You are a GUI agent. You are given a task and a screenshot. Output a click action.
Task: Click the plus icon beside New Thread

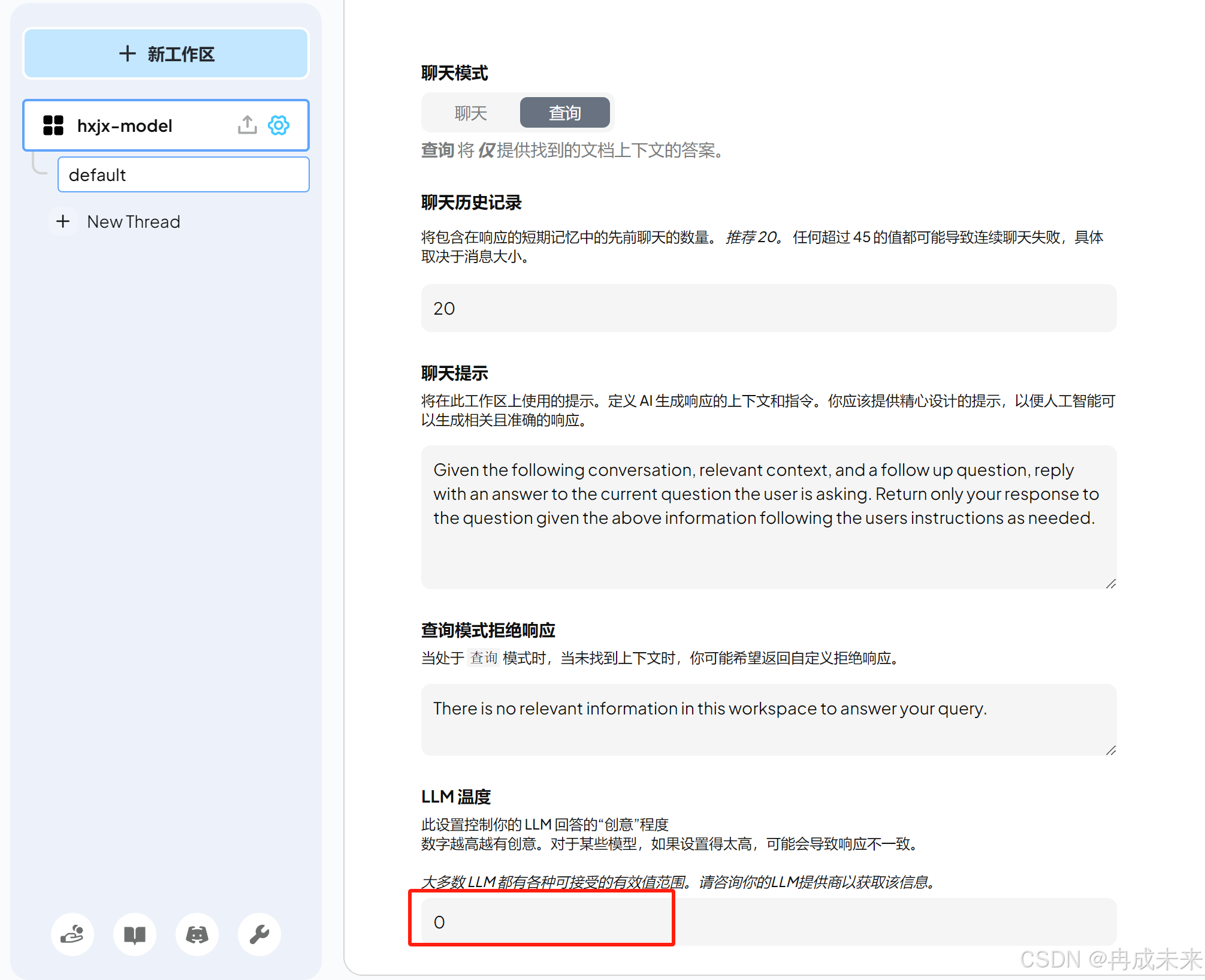click(x=63, y=222)
